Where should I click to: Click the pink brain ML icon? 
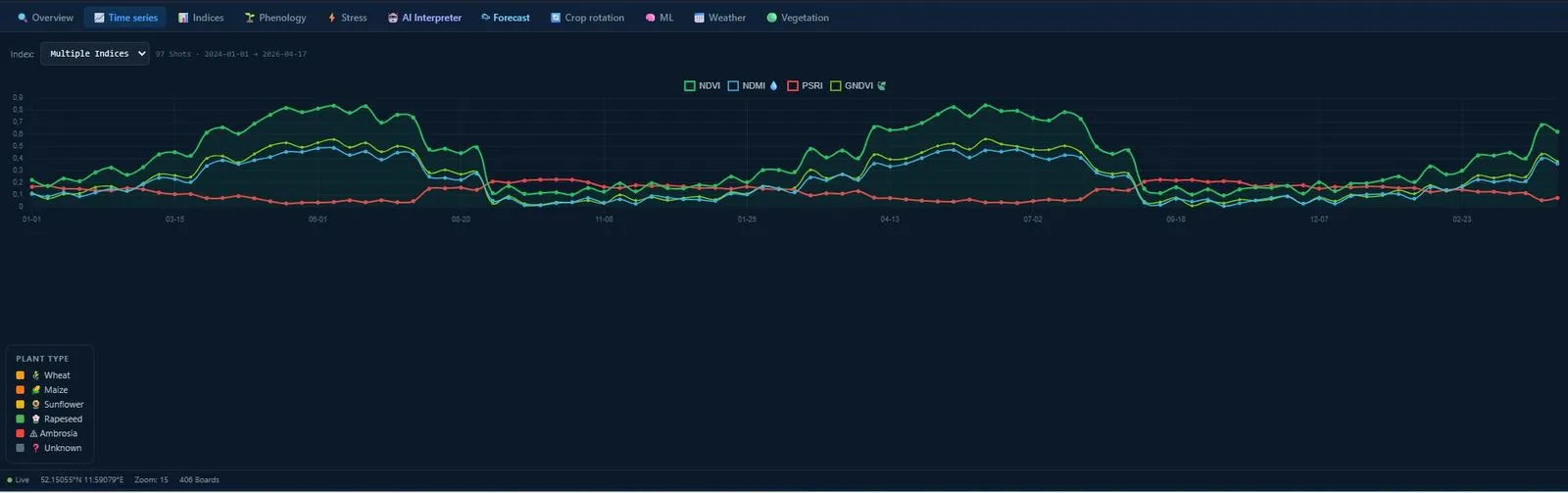click(651, 18)
